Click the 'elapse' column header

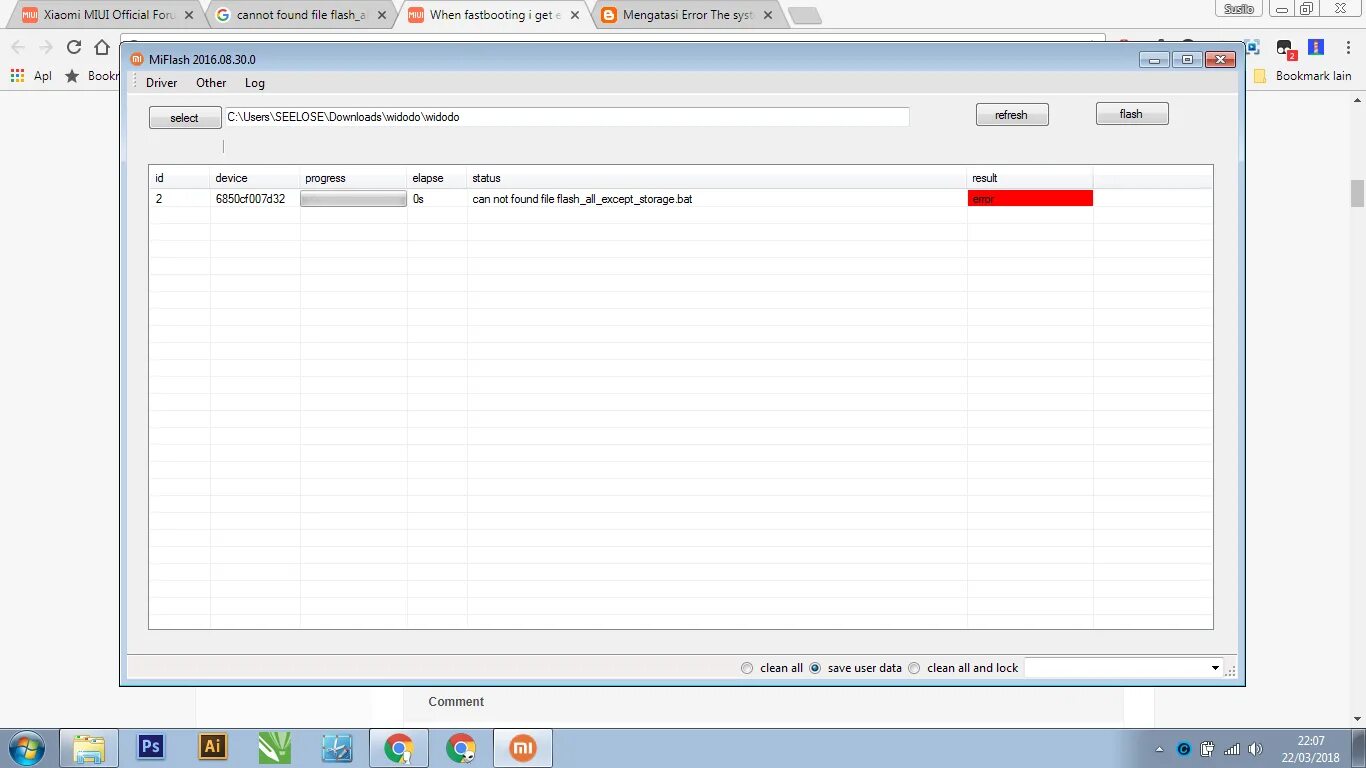(437, 178)
